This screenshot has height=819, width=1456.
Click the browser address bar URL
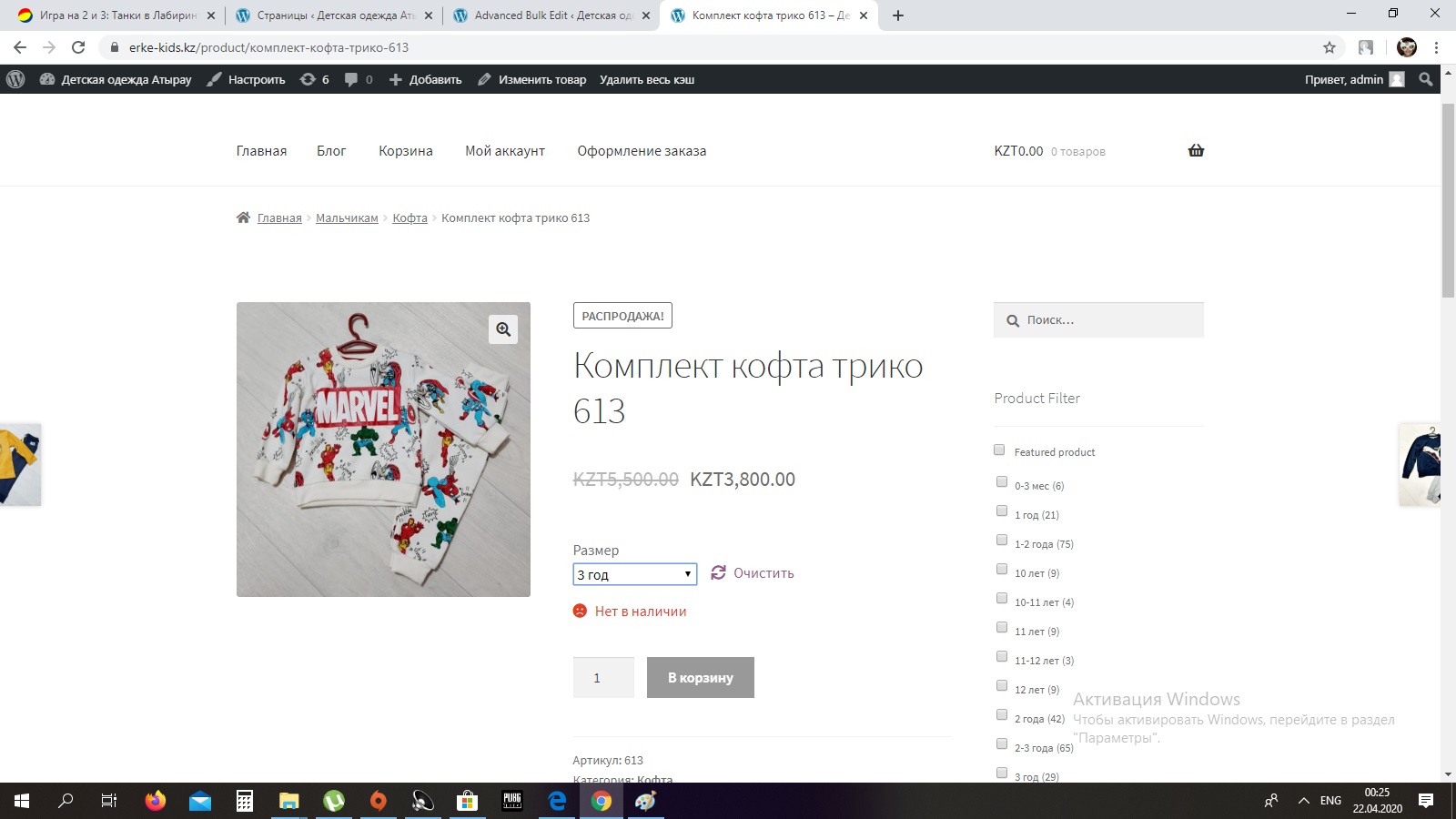[268, 47]
